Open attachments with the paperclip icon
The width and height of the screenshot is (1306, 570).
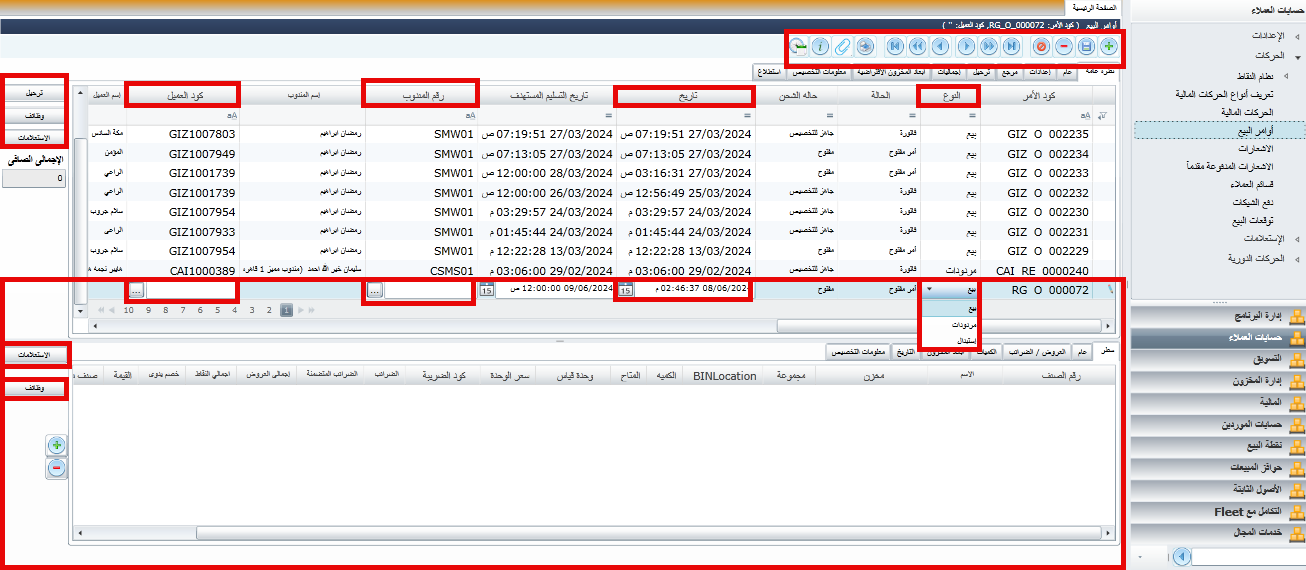843,46
